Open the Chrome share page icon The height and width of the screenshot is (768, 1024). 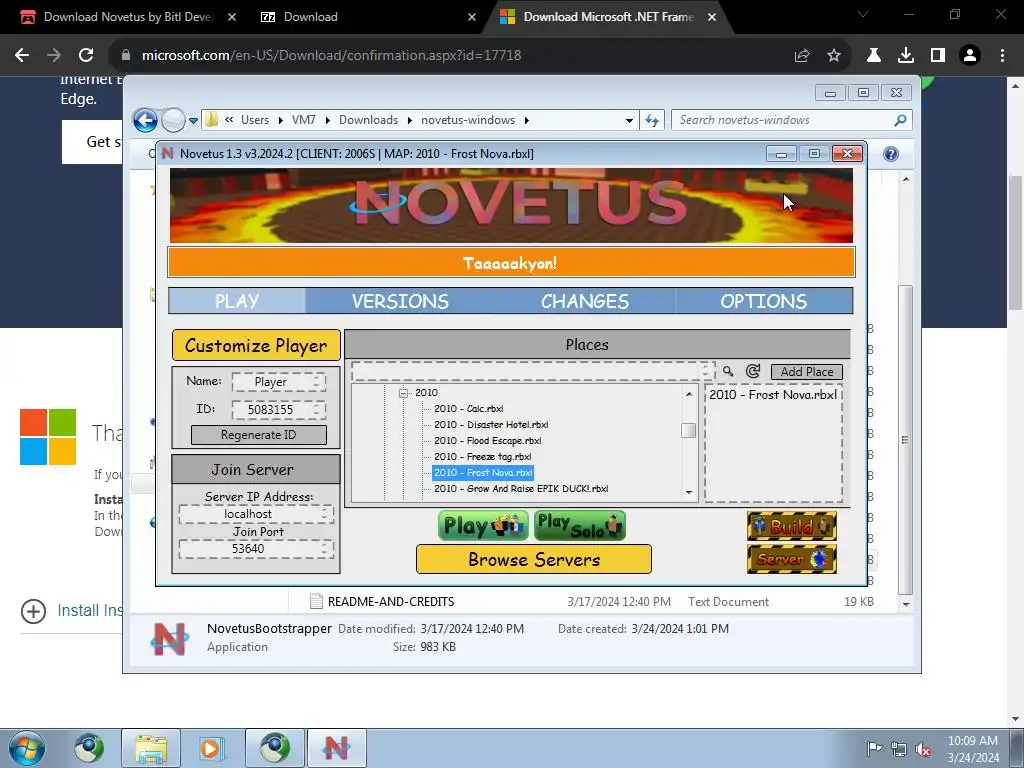(x=802, y=56)
